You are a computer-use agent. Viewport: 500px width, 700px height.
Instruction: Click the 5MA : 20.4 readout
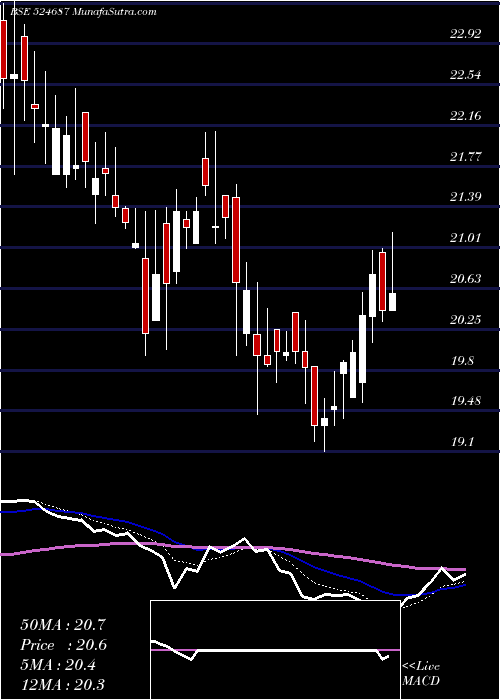tap(58, 665)
